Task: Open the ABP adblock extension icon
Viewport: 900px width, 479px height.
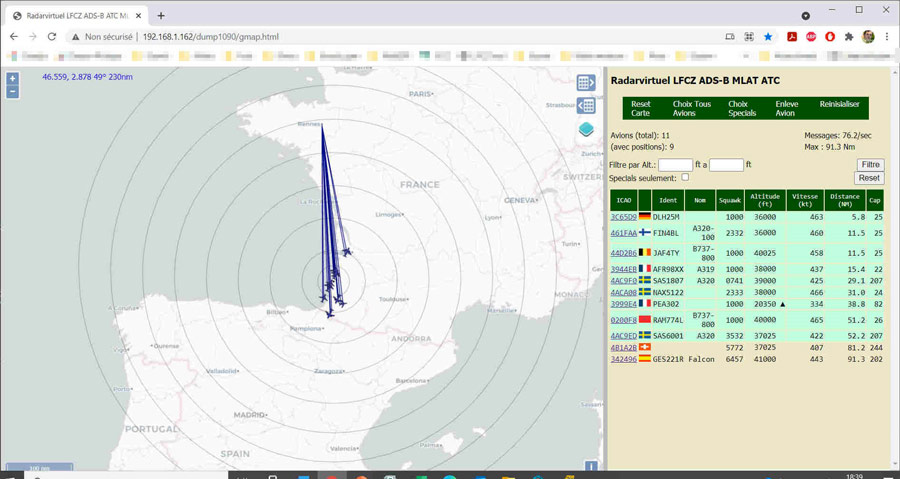Action: pos(811,37)
